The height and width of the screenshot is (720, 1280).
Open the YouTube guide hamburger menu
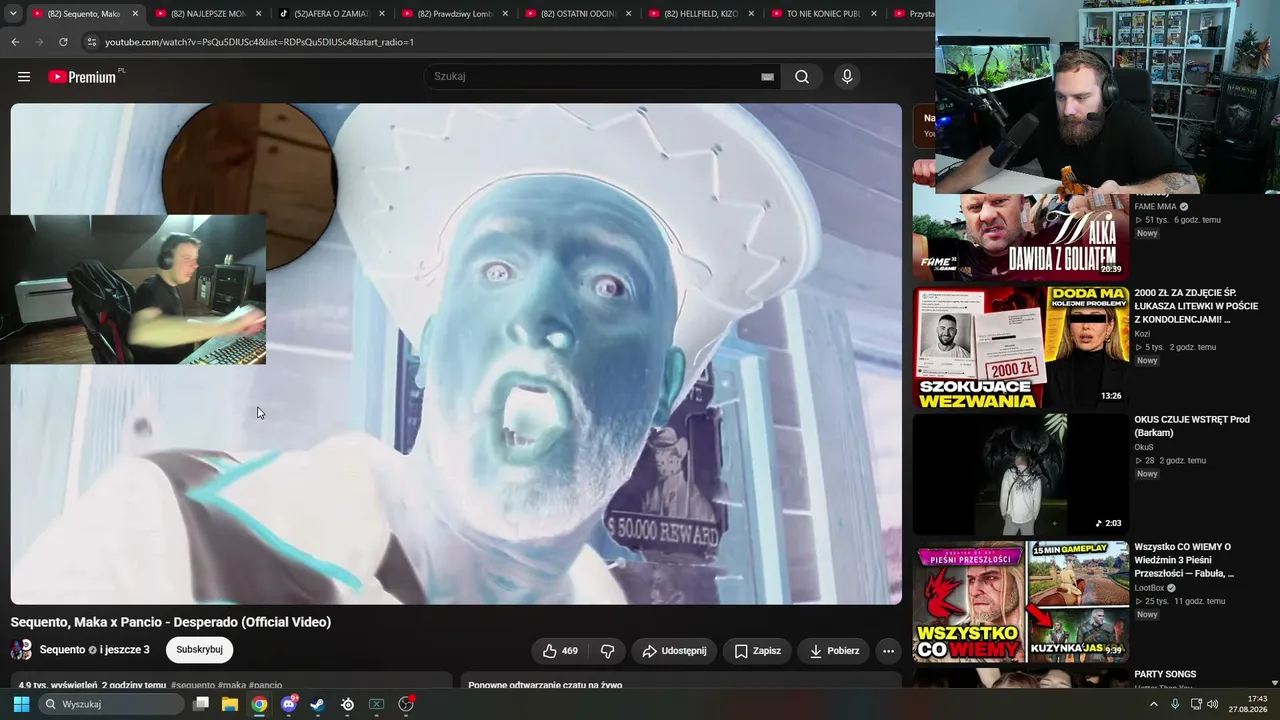[24, 77]
